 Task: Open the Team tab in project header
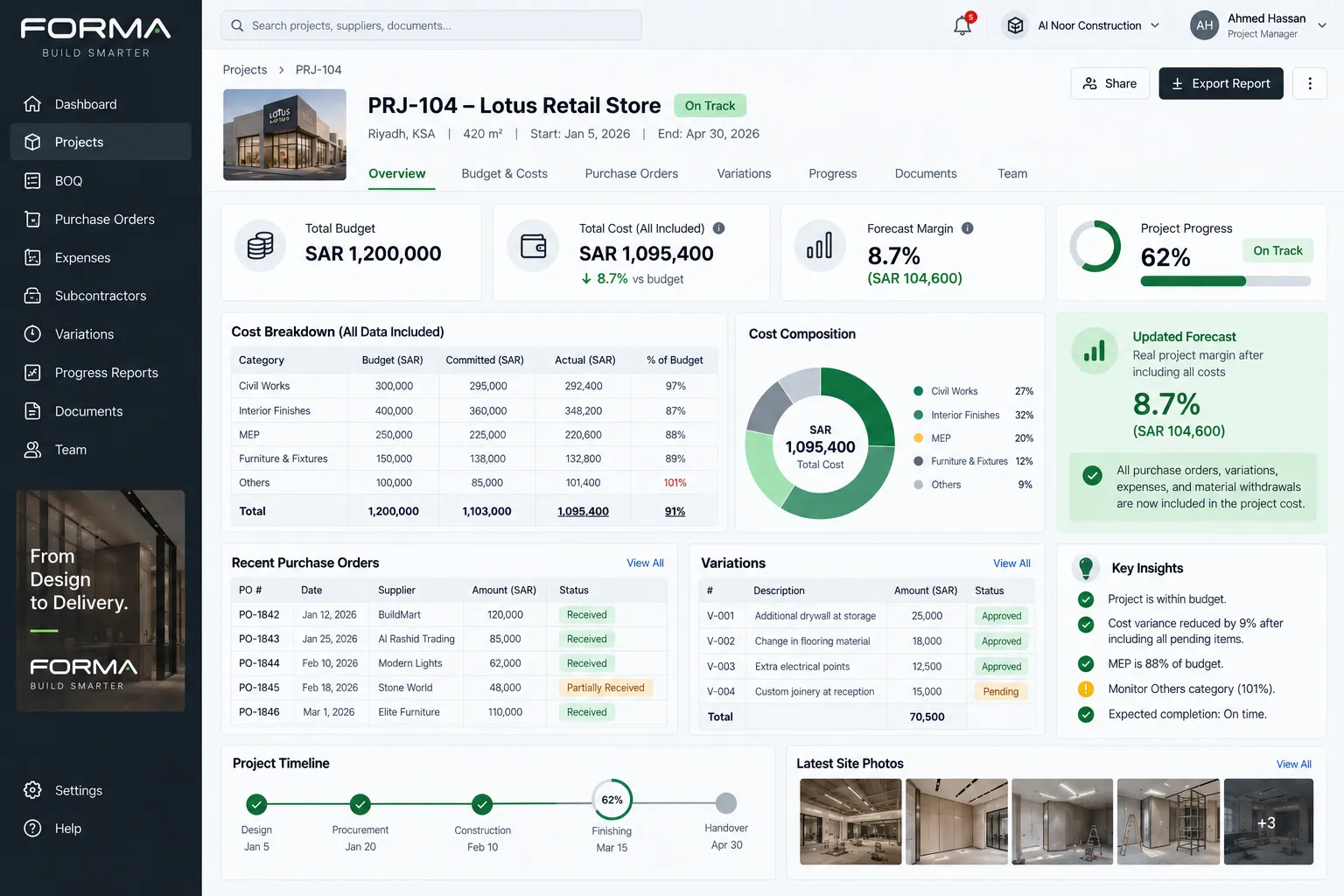point(1012,173)
